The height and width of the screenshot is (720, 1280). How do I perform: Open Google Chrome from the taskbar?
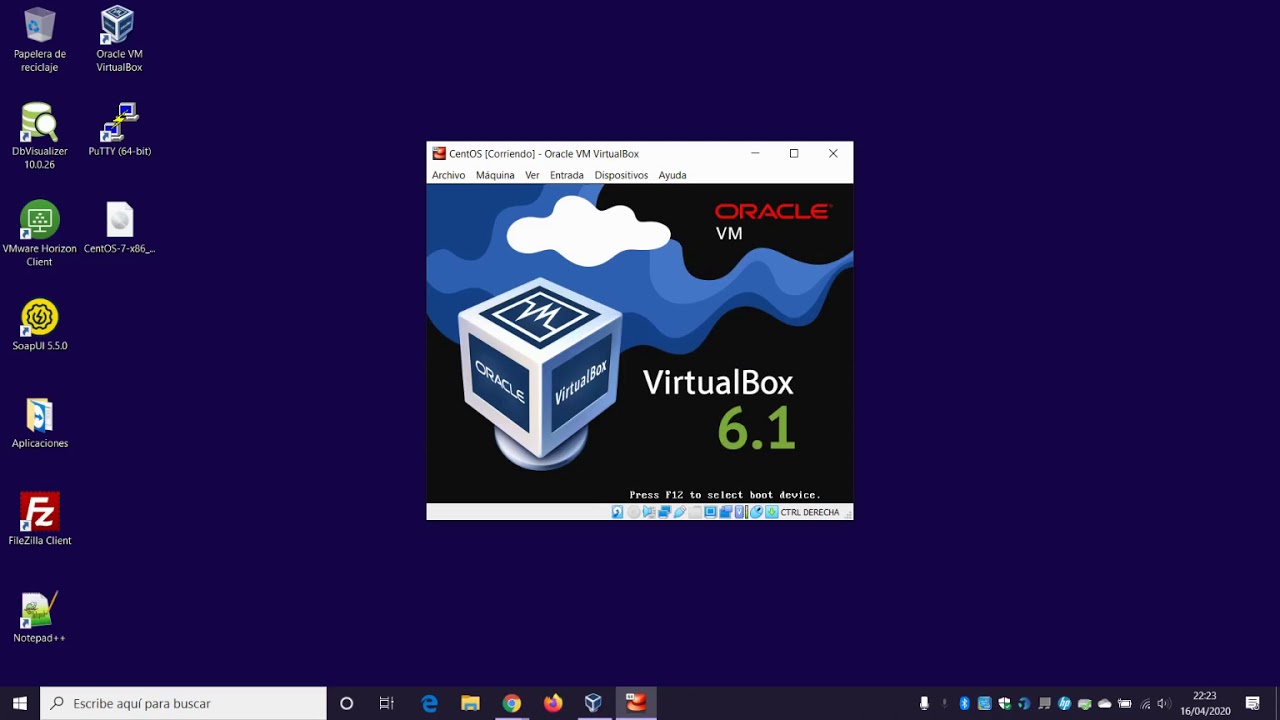pyautogui.click(x=511, y=703)
